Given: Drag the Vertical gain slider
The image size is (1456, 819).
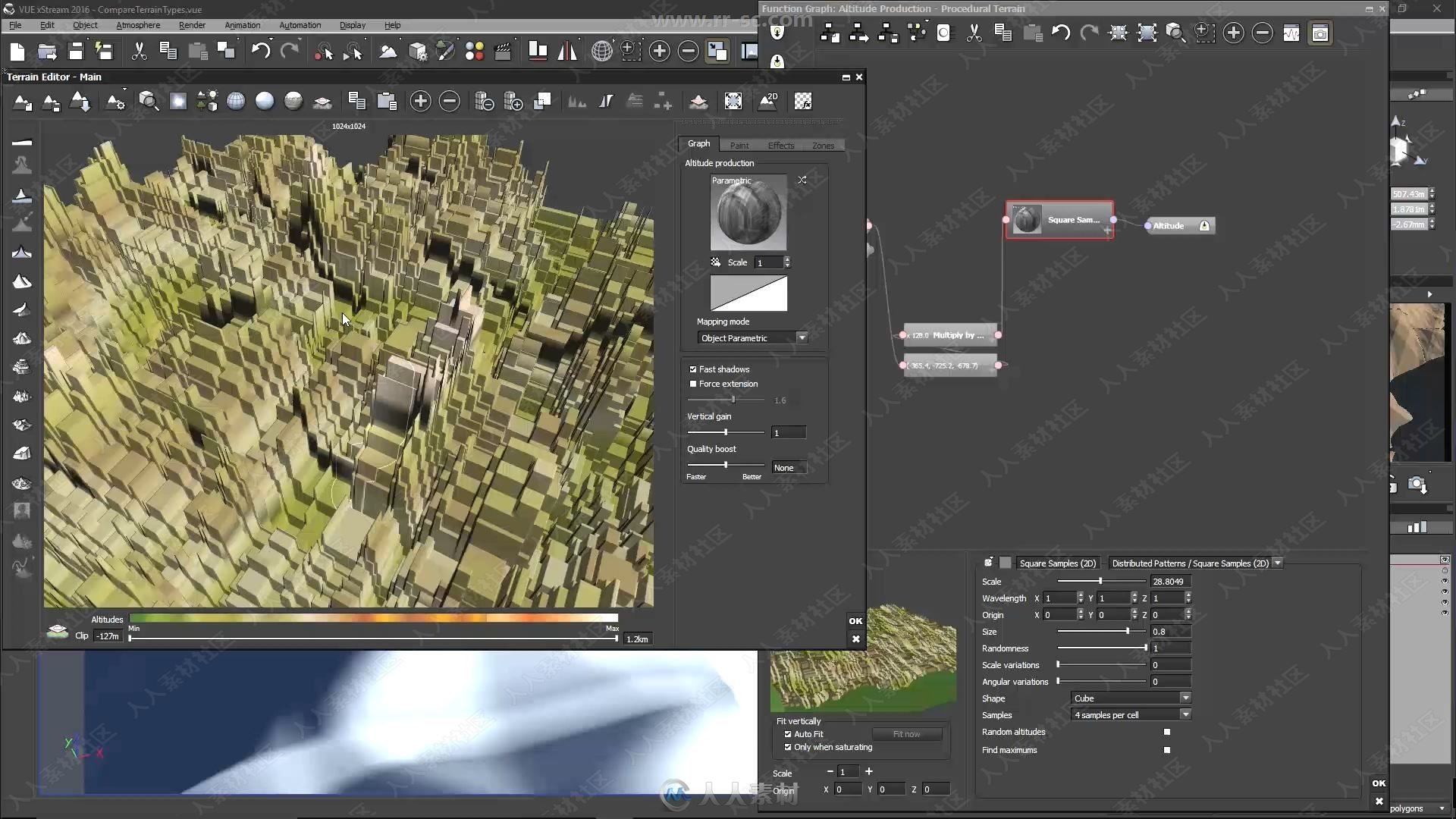Looking at the screenshot, I should tap(724, 431).
